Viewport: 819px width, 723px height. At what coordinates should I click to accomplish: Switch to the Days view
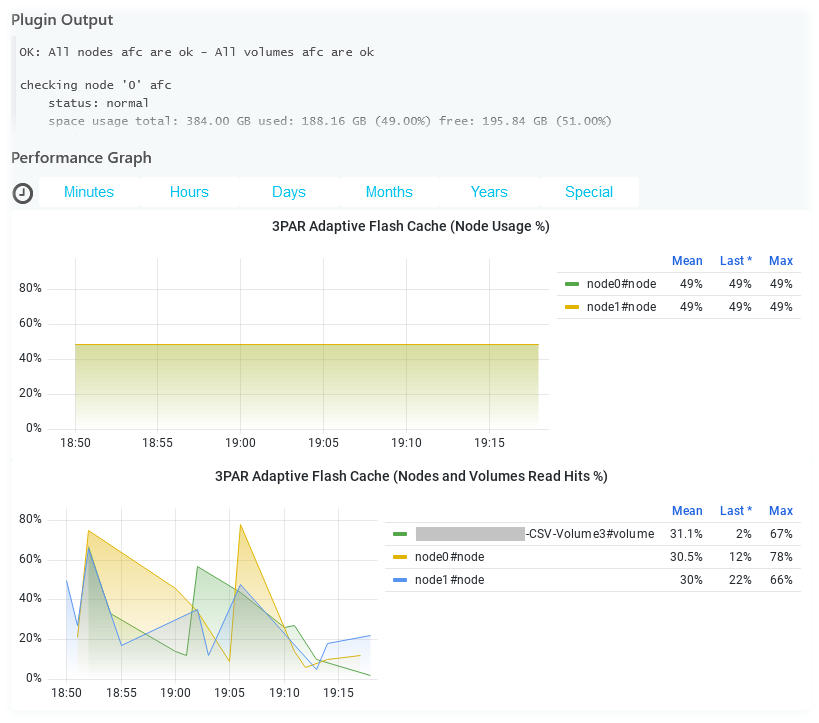(x=289, y=192)
